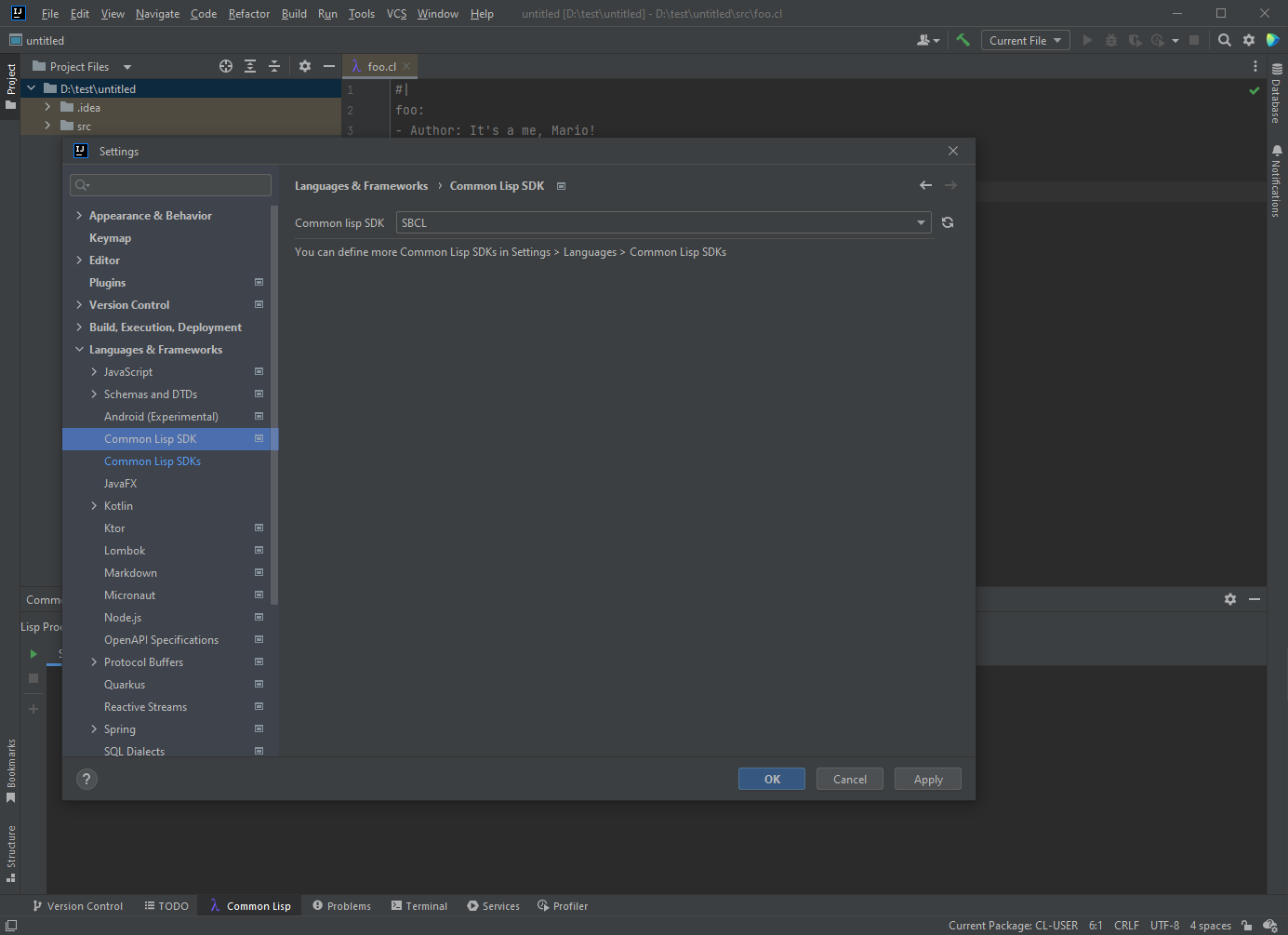1288x935 pixels.
Task: Click the settings search field
Action: click(x=170, y=185)
